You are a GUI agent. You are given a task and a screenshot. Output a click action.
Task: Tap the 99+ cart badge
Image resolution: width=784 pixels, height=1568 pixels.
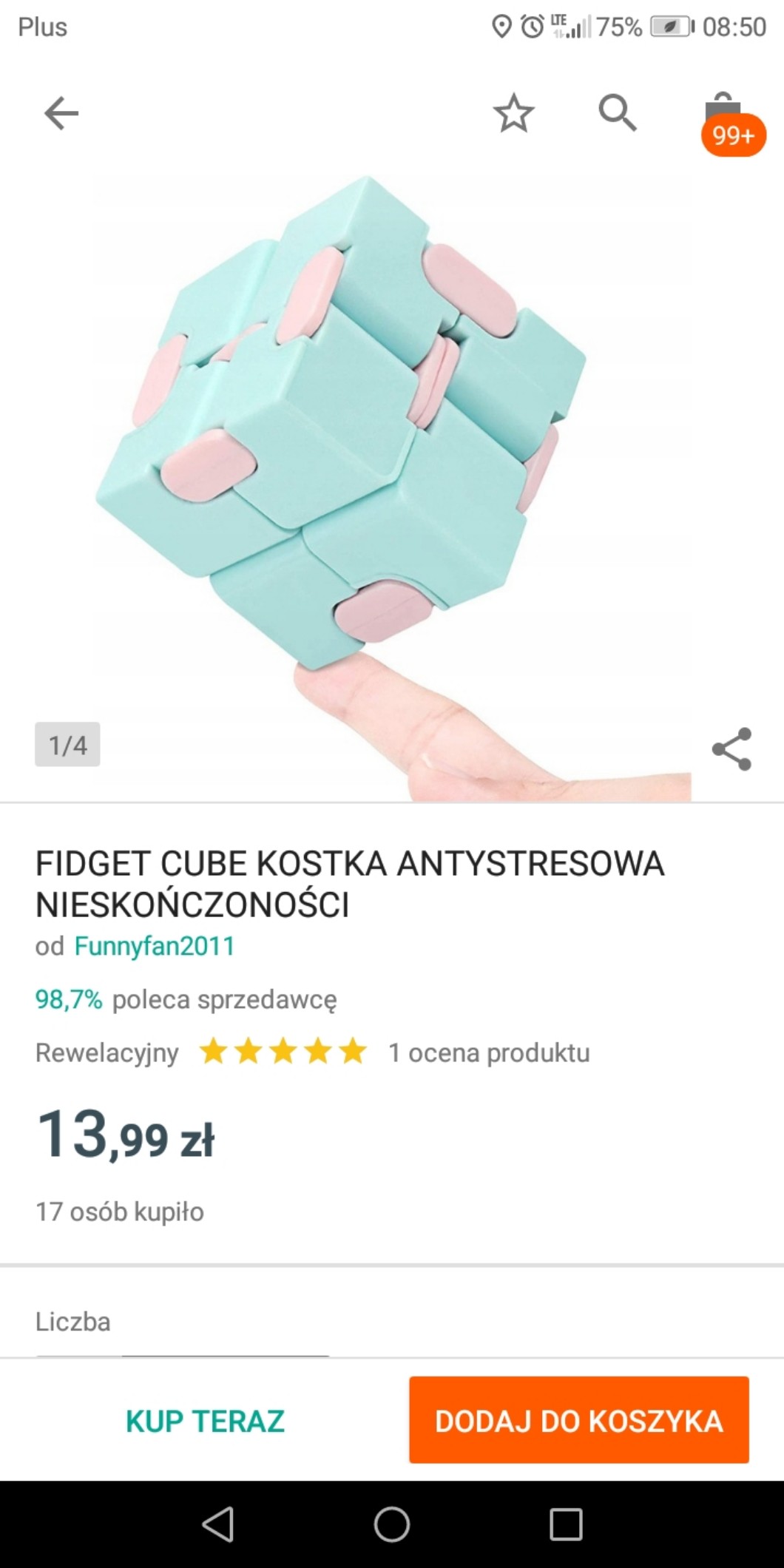(x=733, y=135)
